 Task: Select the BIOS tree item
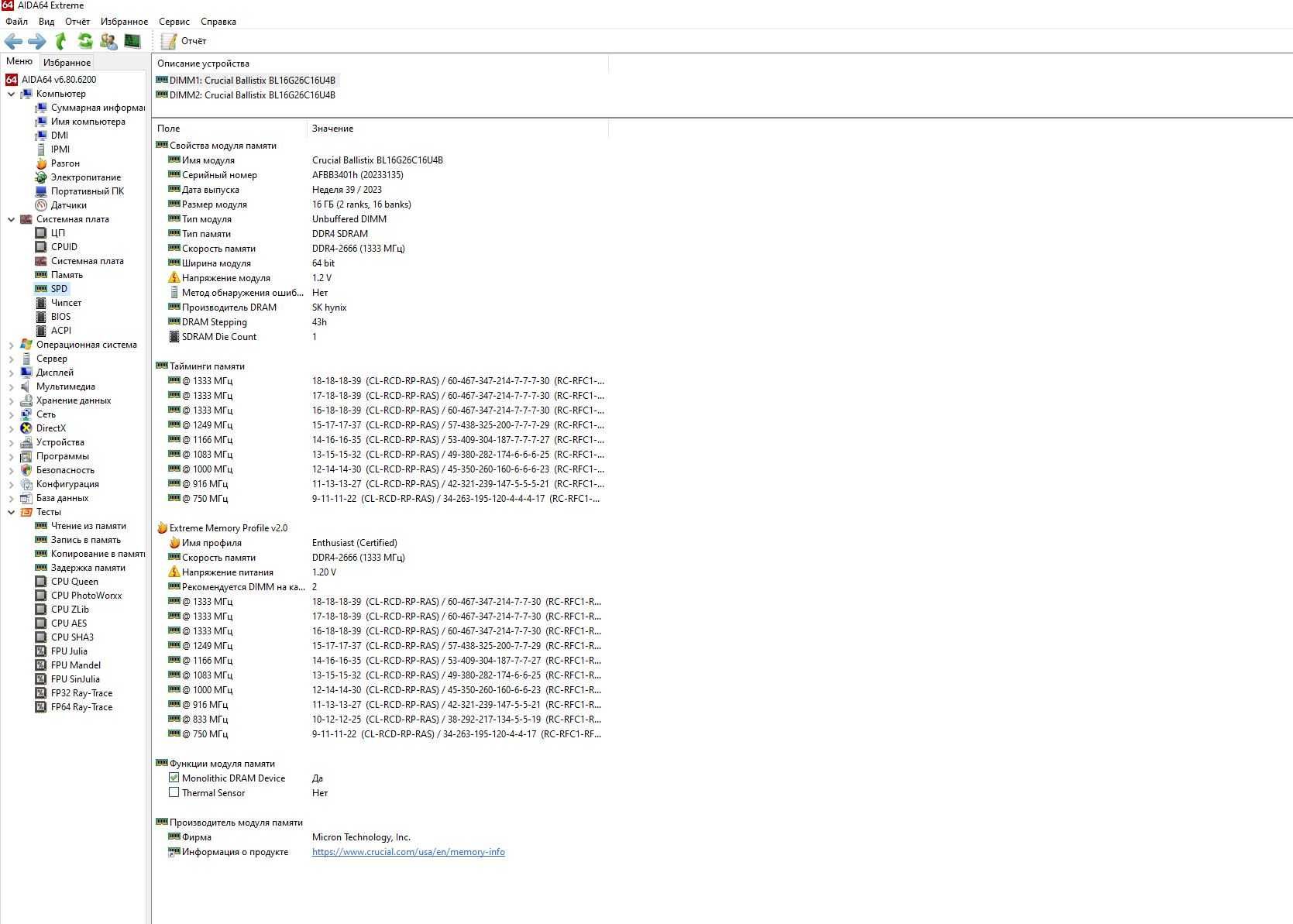[53, 317]
